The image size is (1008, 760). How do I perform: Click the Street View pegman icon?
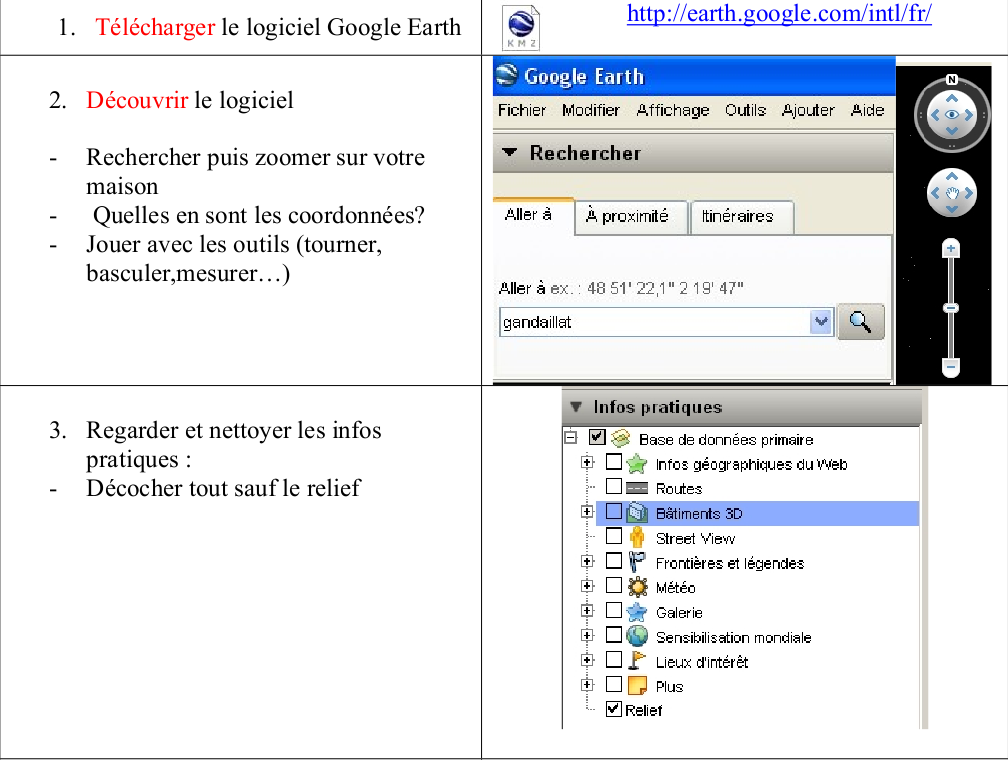[636, 537]
